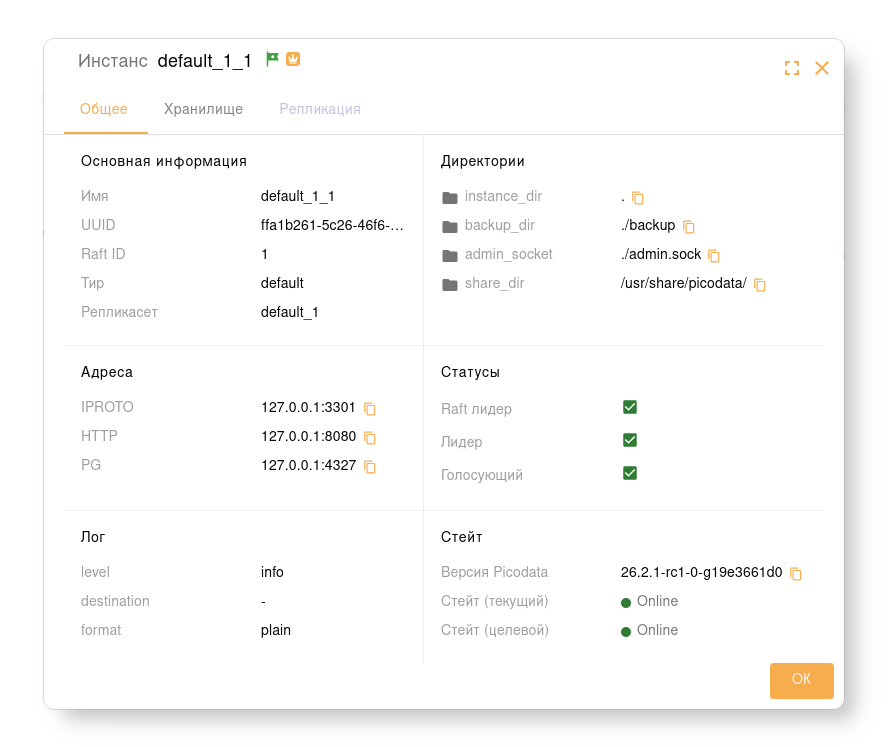
Task: Click the destination label in Лог
Action: (115, 601)
